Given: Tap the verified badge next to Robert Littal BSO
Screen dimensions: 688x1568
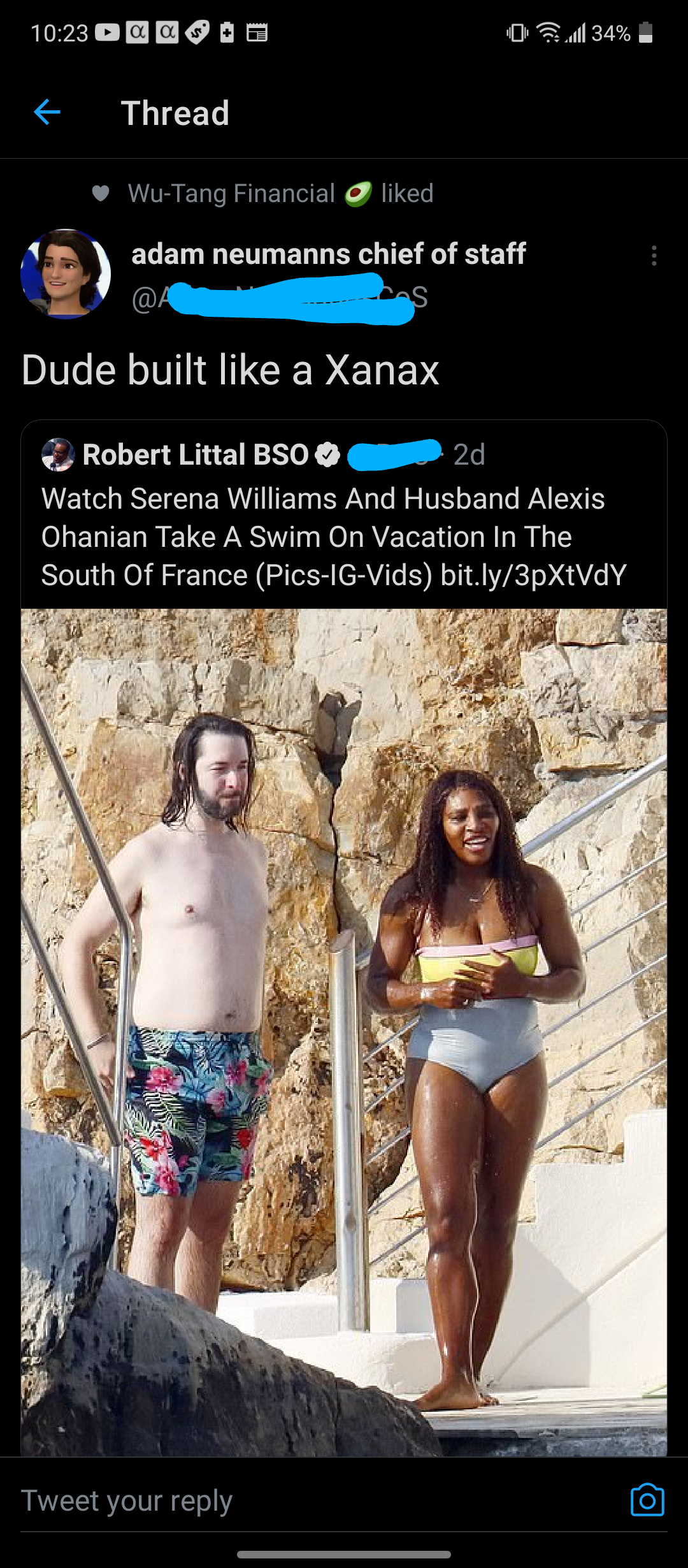Looking at the screenshot, I should (327, 454).
